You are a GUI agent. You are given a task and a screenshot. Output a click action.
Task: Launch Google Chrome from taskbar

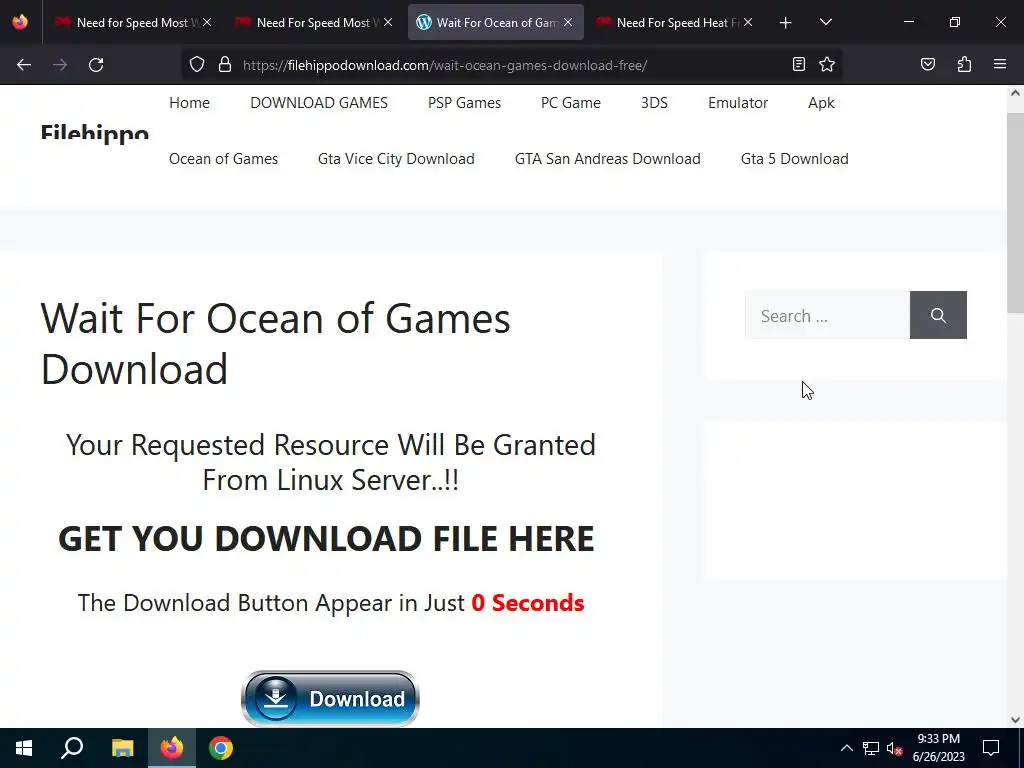coord(221,748)
